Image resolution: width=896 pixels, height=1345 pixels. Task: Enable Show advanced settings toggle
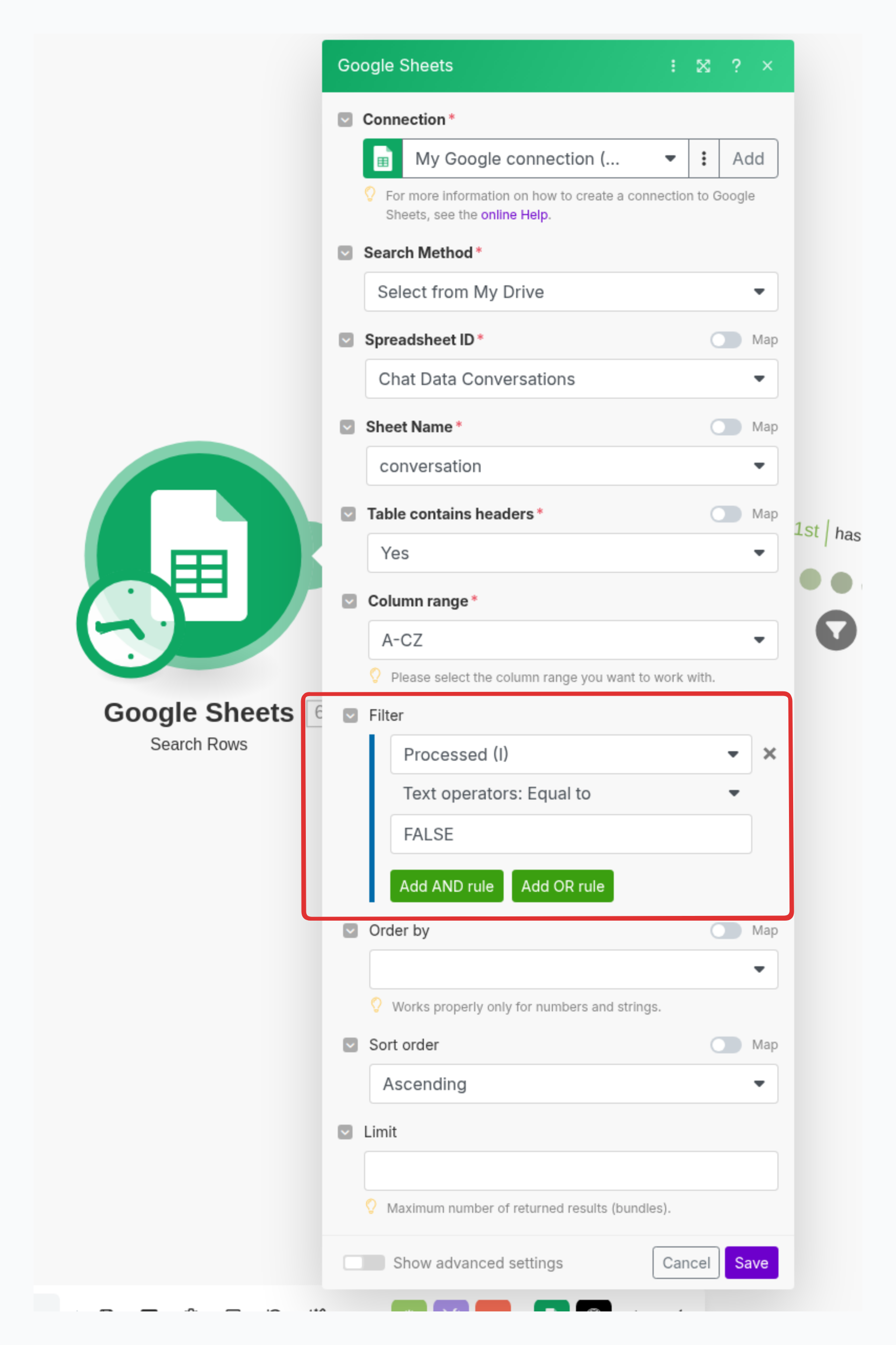coord(364,1263)
